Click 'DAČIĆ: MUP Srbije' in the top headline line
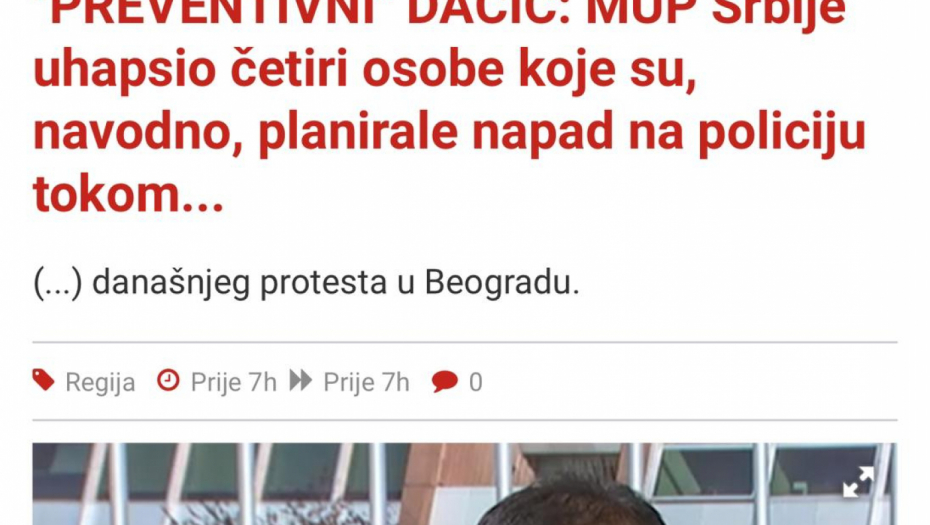 point(626,12)
